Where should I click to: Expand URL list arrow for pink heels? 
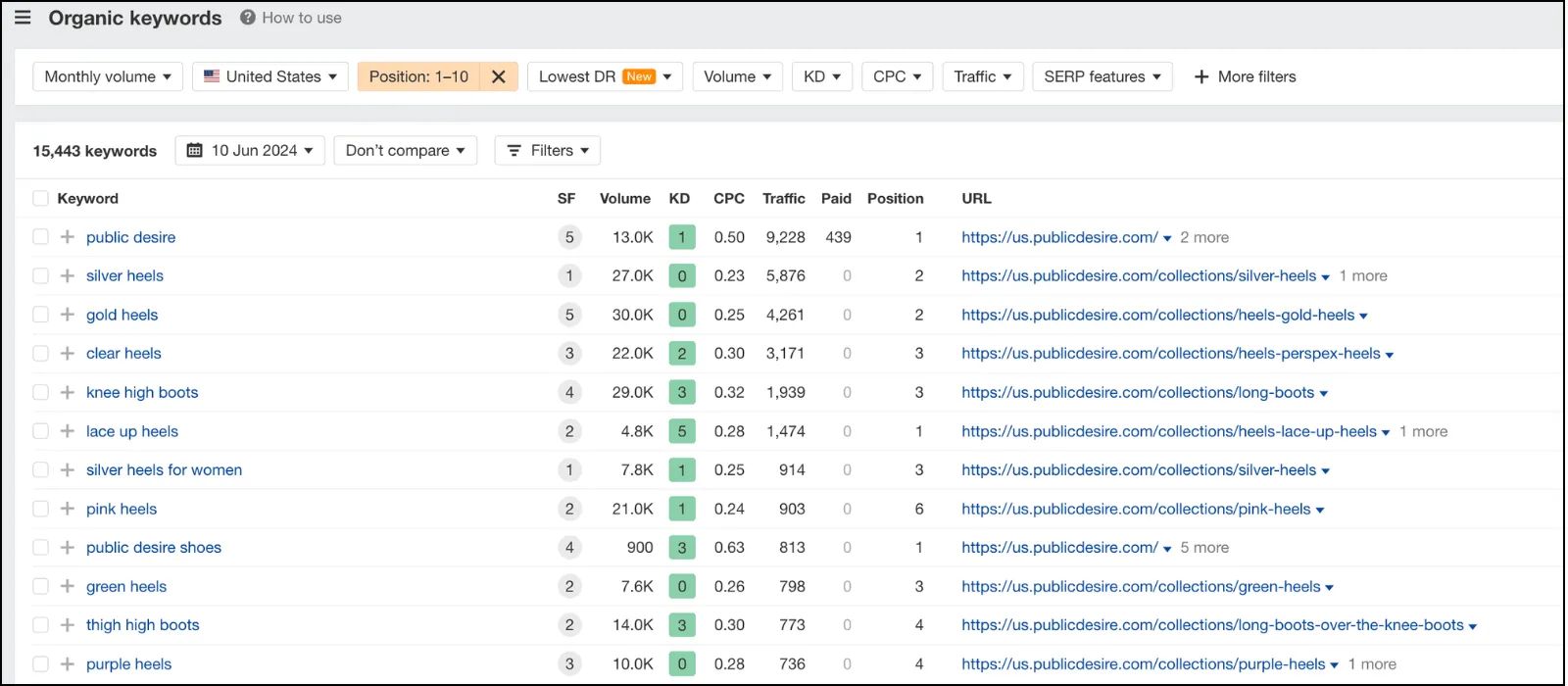coord(1320,510)
